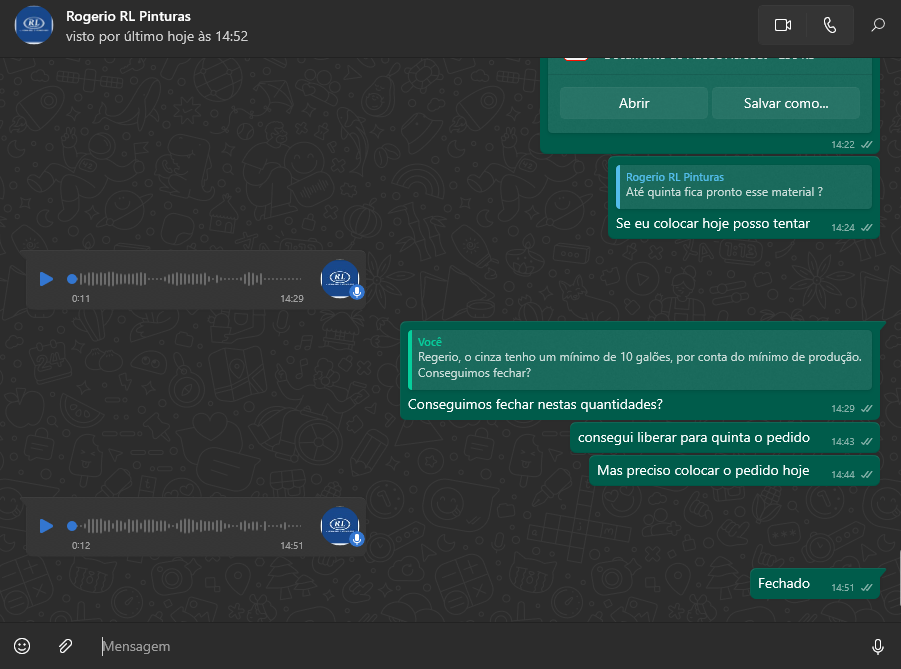901x669 pixels.
Task: Start a video call with Rogerio
Action: point(782,25)
